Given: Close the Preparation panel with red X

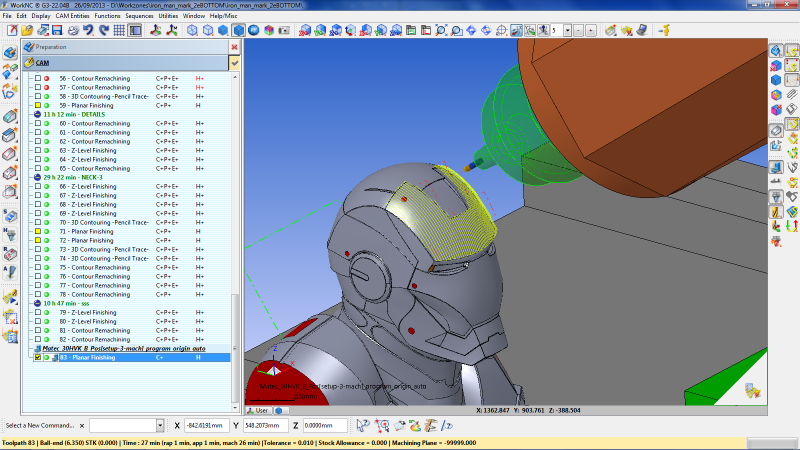Looking at the screenshot, I should tap(234, 47).
